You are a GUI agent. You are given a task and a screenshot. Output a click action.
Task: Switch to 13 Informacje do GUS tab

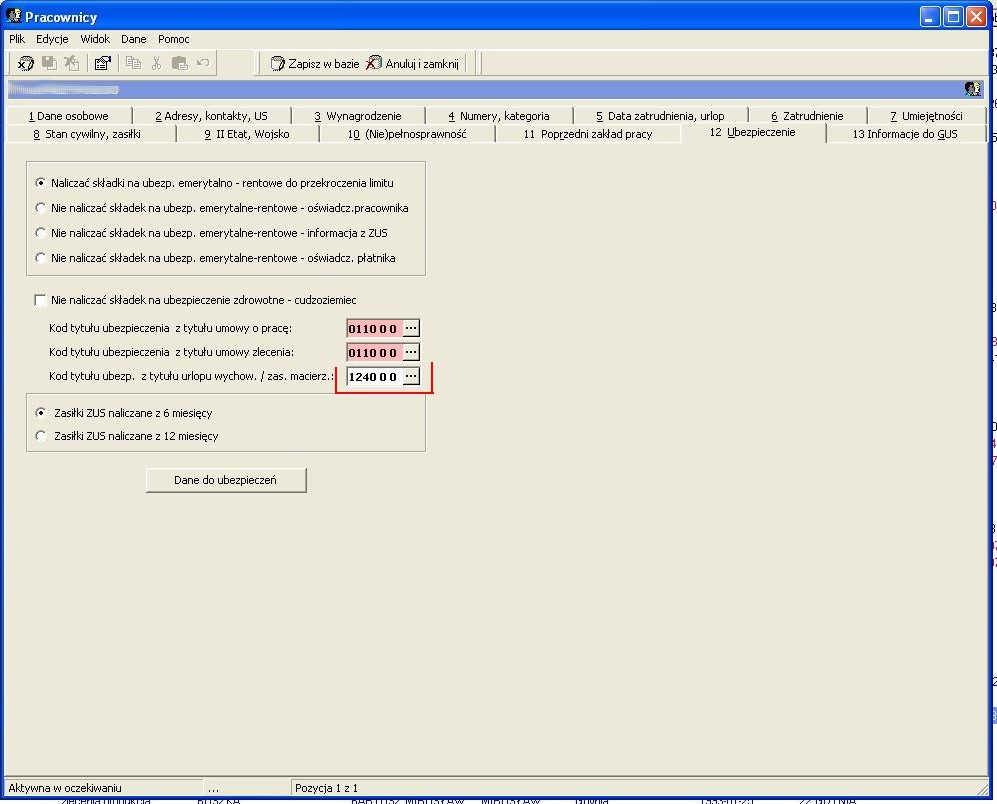tap(905, 134)
